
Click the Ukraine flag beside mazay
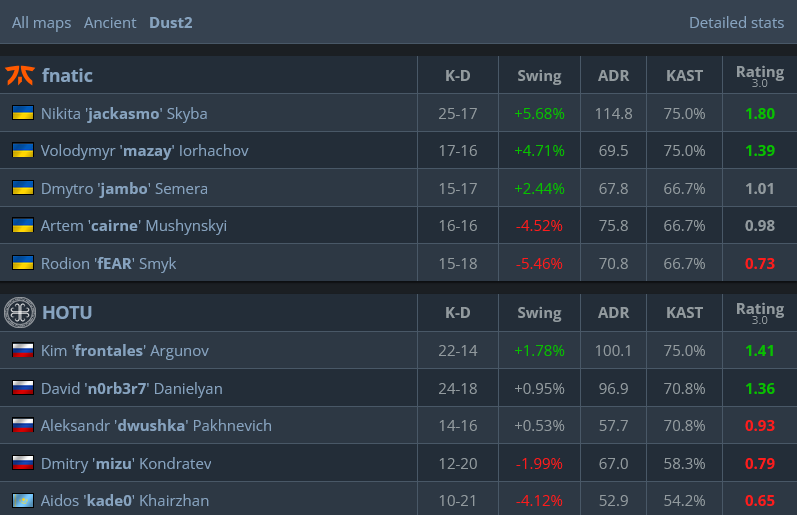click(23, 150)
